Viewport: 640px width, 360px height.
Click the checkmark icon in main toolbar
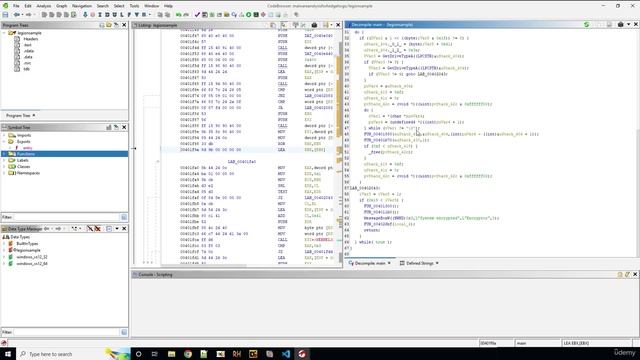coord(197,15)
